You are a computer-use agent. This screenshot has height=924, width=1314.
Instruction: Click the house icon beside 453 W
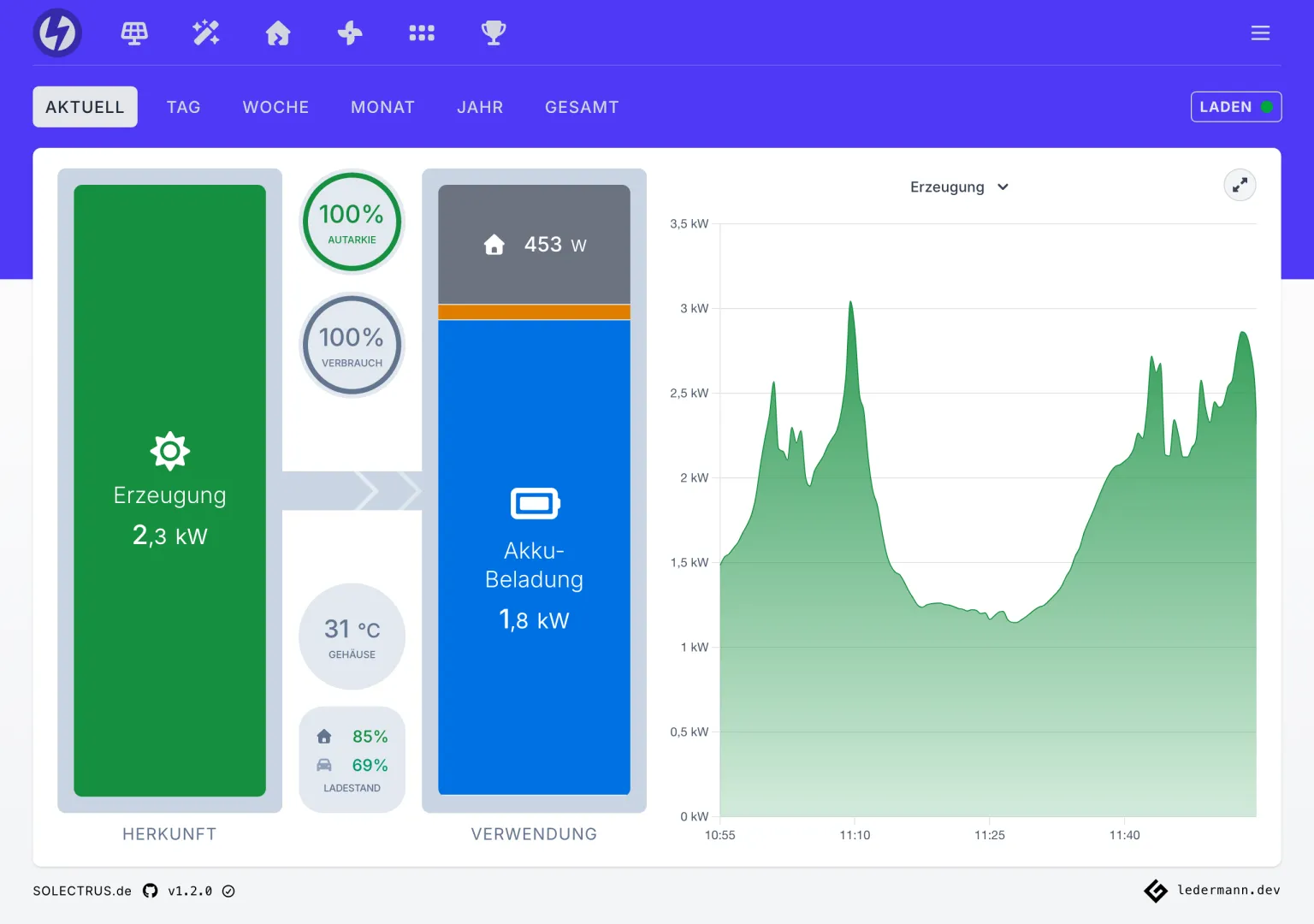(x=494, y=245)
